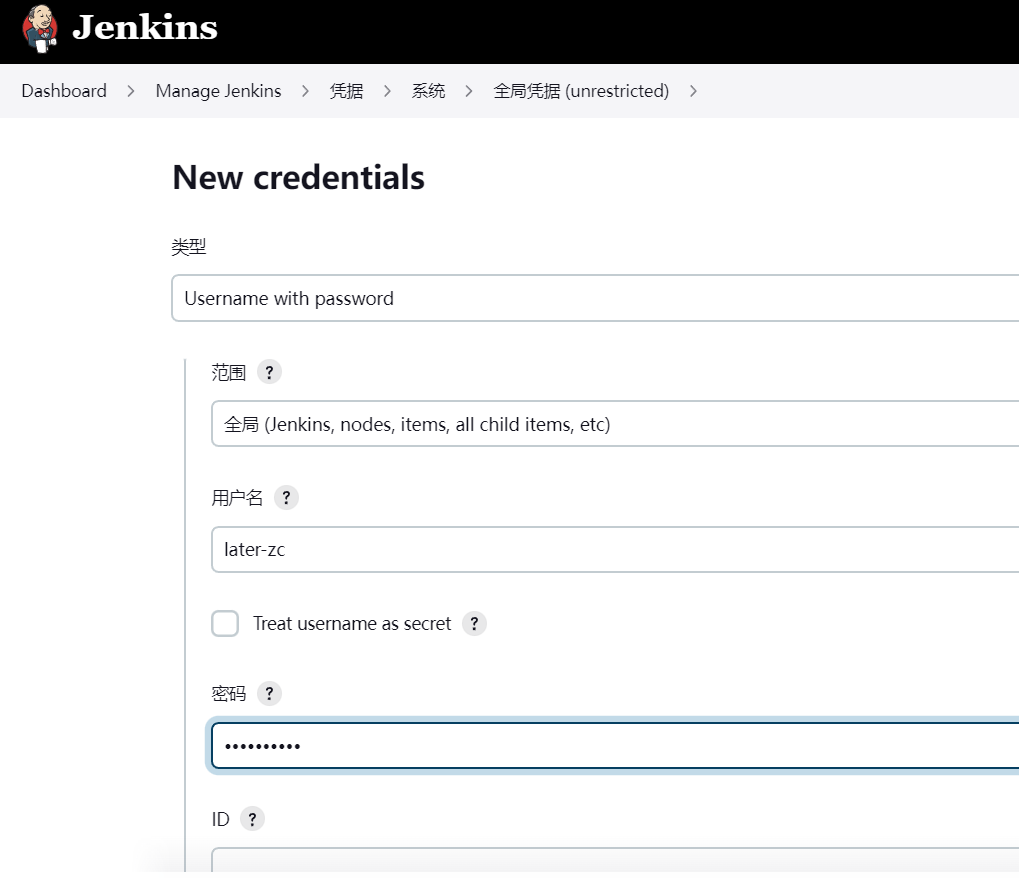Screen dimensions: 1019x878
Task: Enable Treat username as secret checkbox
Action: point(225,623)
